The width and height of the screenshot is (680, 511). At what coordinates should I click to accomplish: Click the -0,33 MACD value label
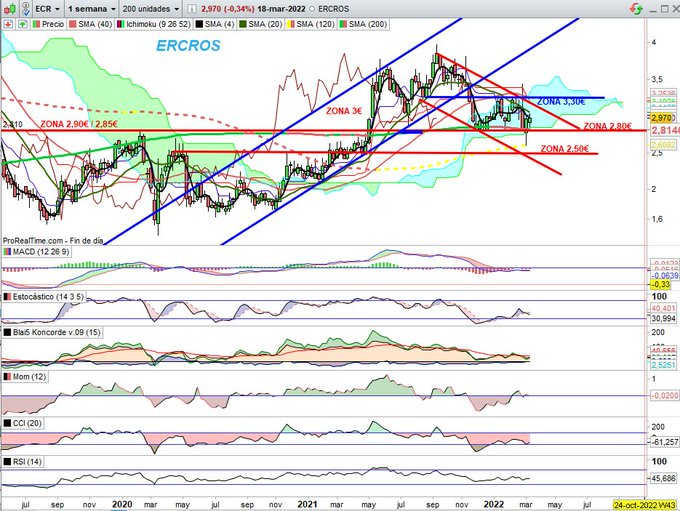pyautogui.click(x=660, y=285)
